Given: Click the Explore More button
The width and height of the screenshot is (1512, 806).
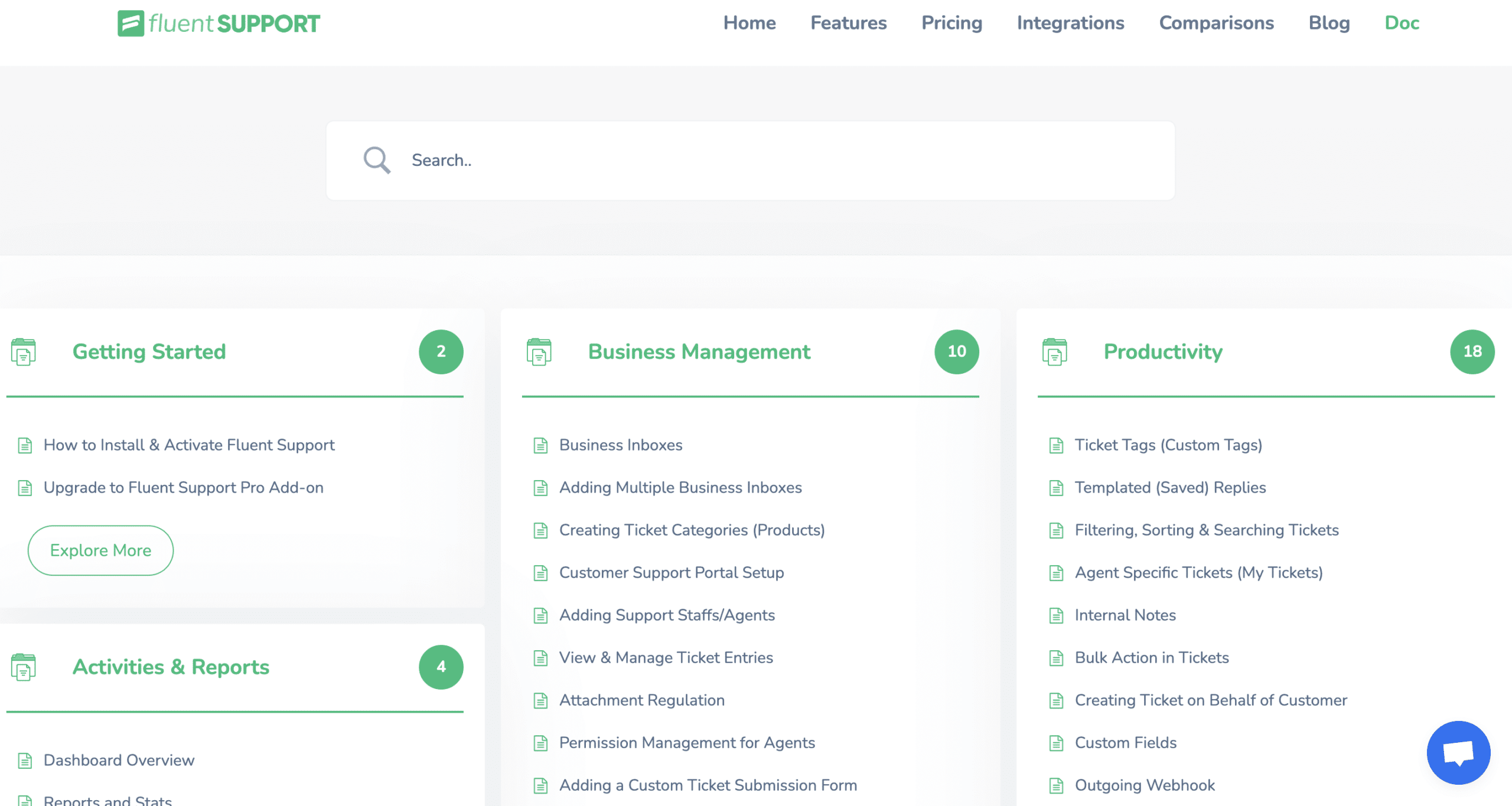Looking at the screenshot, I should click(x=99, y=550).
